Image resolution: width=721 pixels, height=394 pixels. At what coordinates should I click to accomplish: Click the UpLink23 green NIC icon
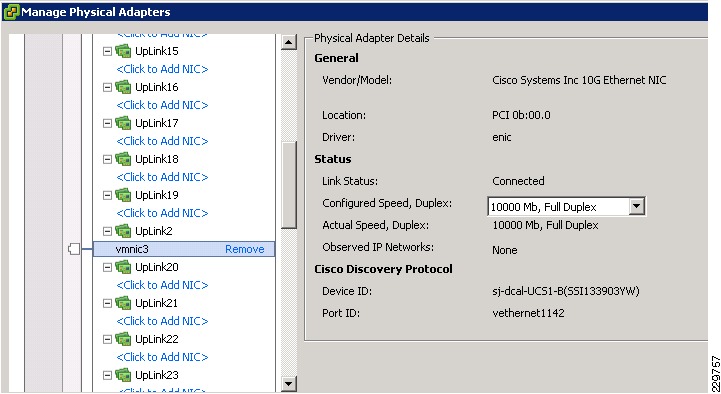123,375
